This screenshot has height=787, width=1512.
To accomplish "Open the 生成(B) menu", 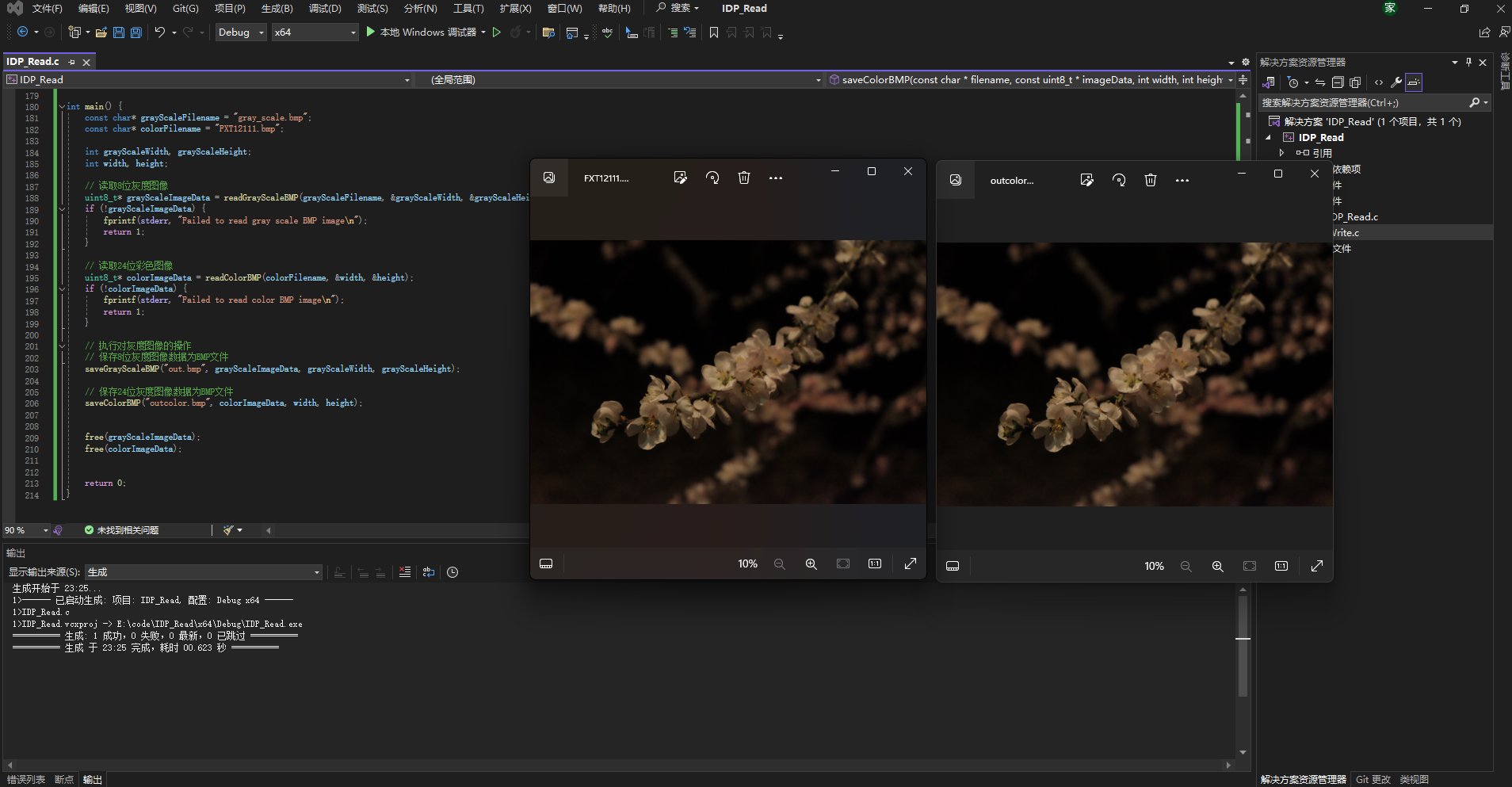I will tap(277, 9).
